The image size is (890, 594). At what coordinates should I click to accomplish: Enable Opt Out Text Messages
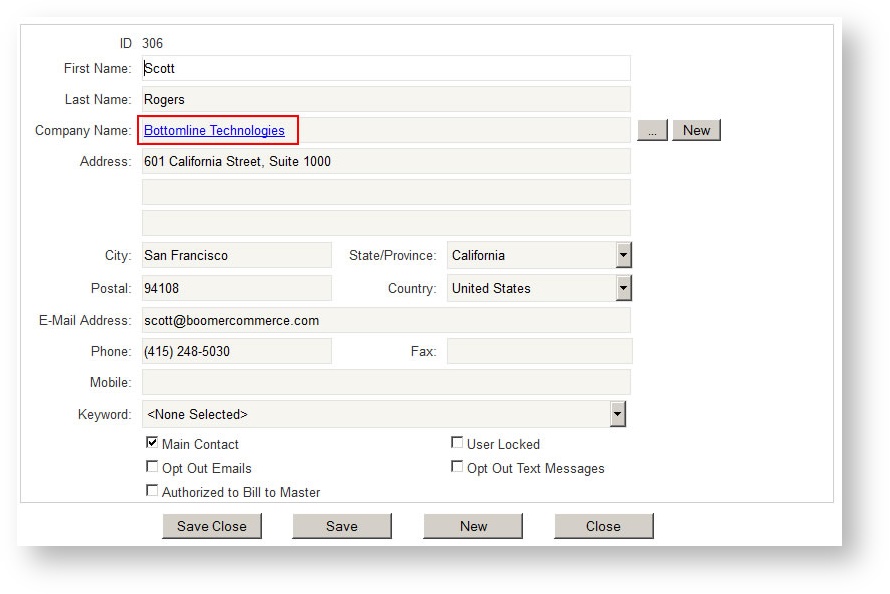tap(457, 466)
